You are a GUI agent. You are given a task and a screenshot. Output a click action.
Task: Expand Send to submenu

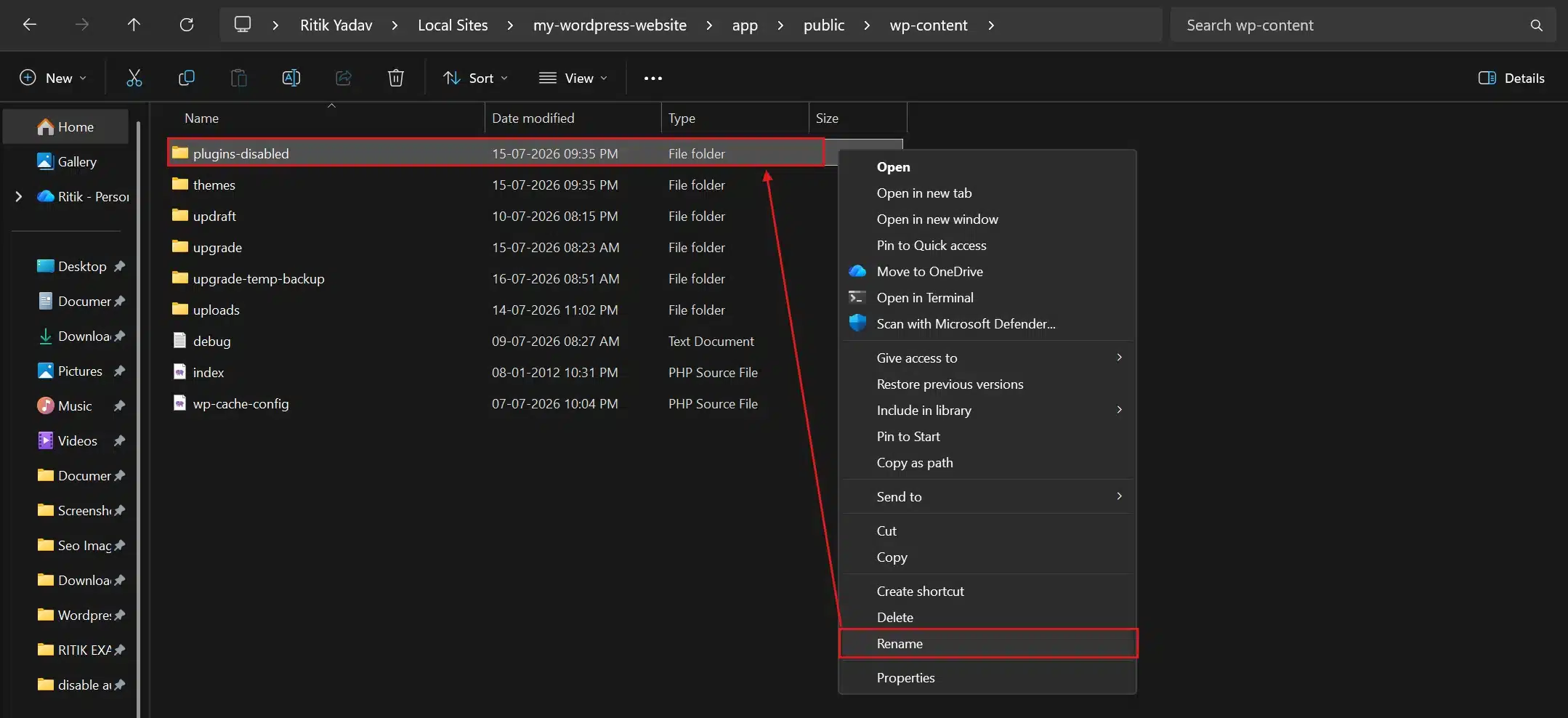point(1119,496)
